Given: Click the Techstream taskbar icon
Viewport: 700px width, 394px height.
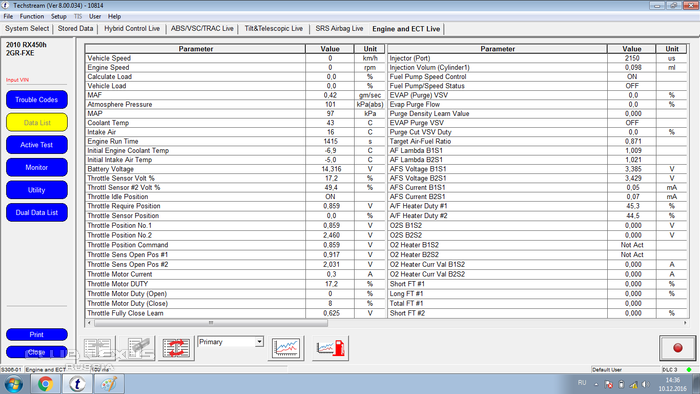Looking at the screenshot, I should coord(77,384).
